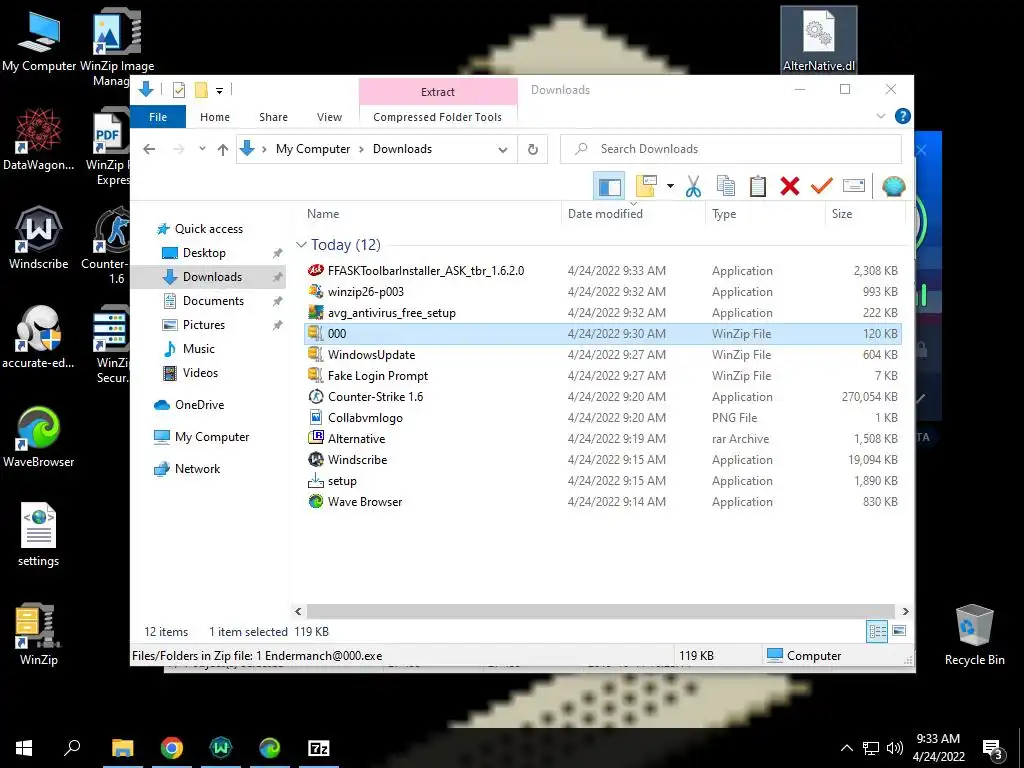Switch to the Share ribbon tab

pos(273,117)
